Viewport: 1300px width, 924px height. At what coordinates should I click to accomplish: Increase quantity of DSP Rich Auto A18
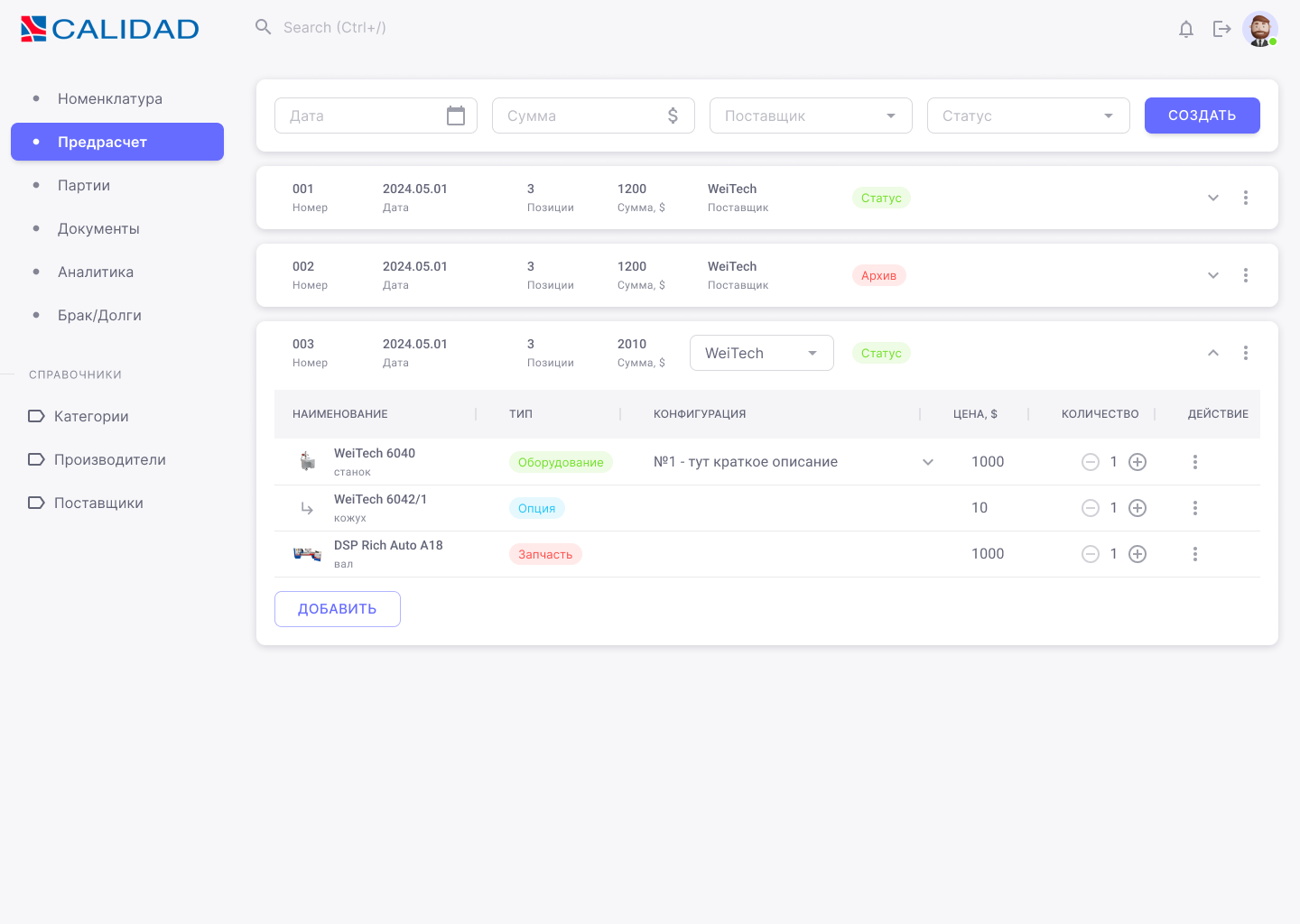pyautogui.click(x=1137, y=554)
